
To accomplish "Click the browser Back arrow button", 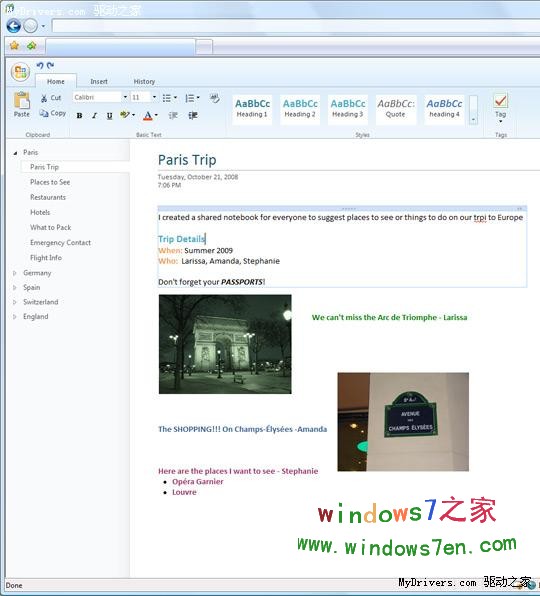I will [14, 26].
